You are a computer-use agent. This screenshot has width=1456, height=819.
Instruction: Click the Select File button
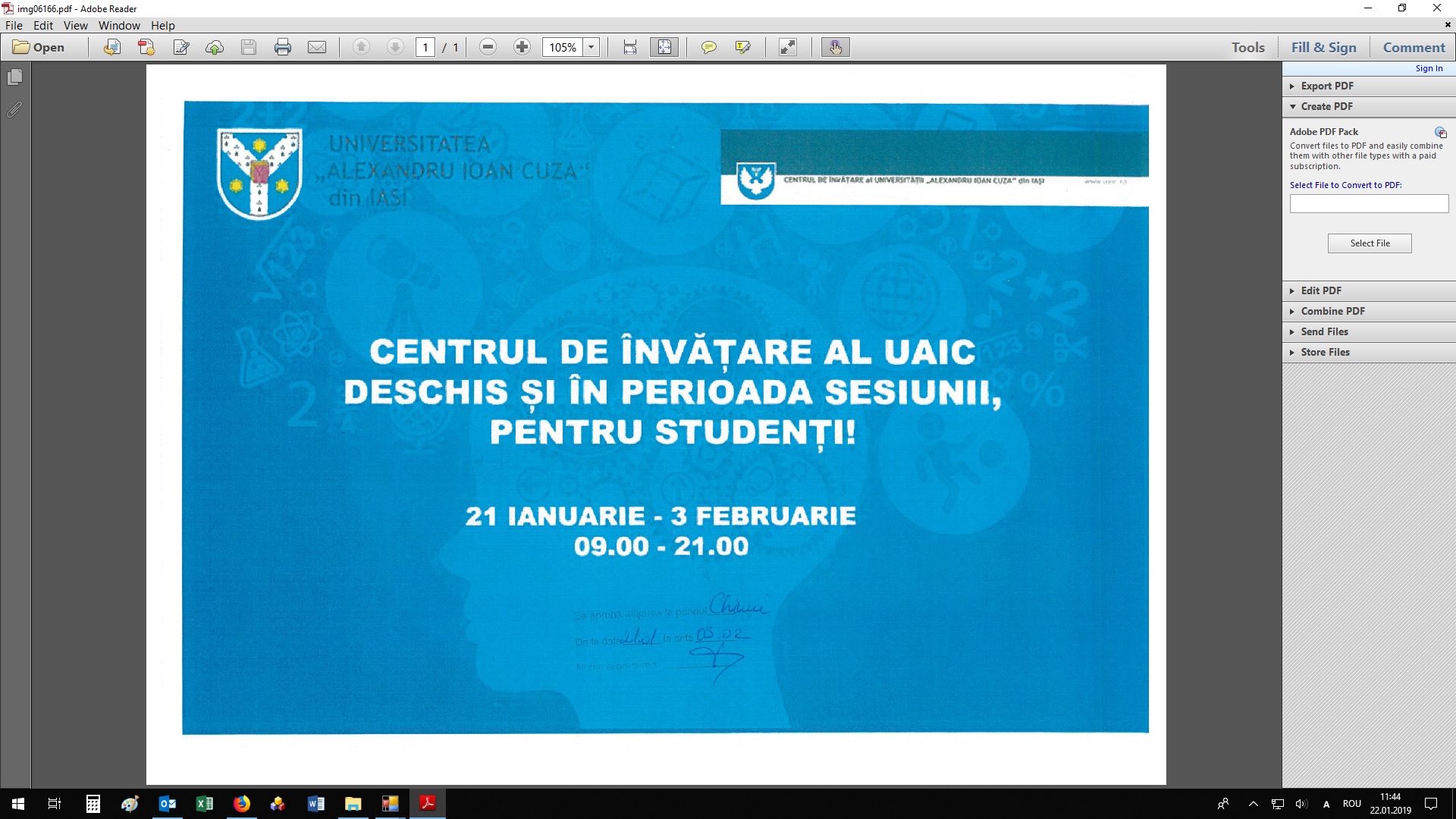pos(1370,243)
